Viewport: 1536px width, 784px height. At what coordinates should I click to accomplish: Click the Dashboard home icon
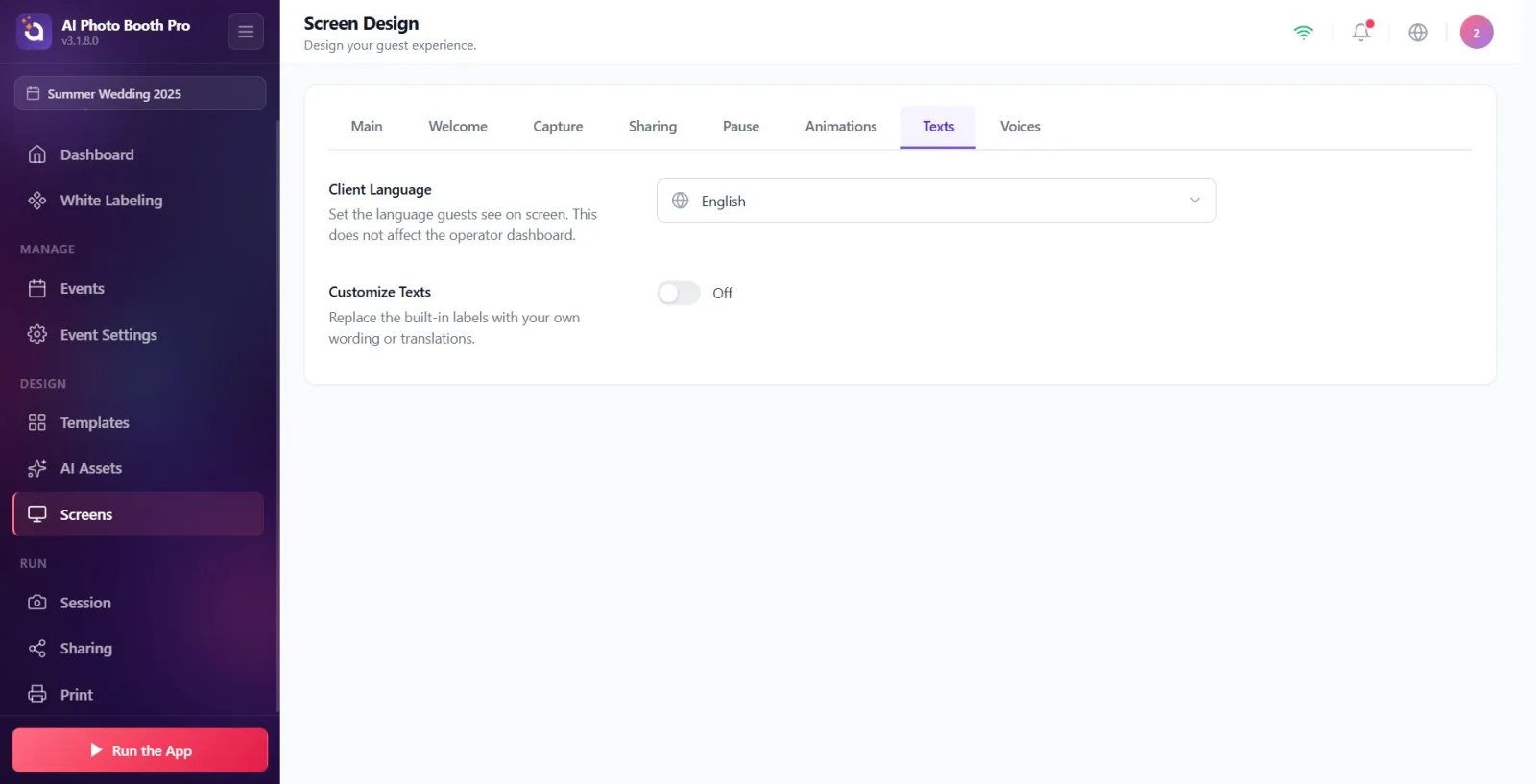[x=37, y=154]
